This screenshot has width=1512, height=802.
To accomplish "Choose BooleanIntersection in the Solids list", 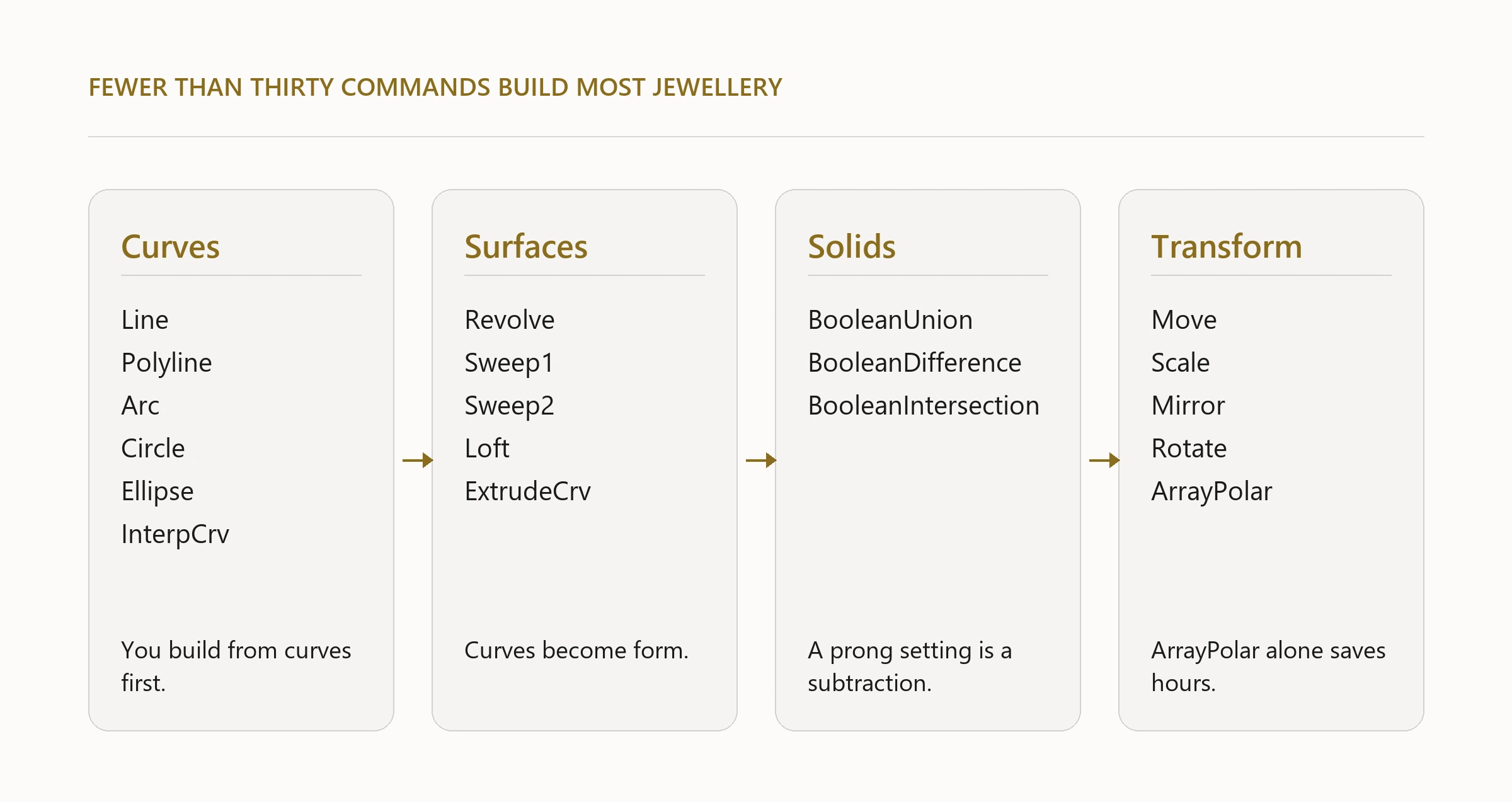I will tap(924, 406).
